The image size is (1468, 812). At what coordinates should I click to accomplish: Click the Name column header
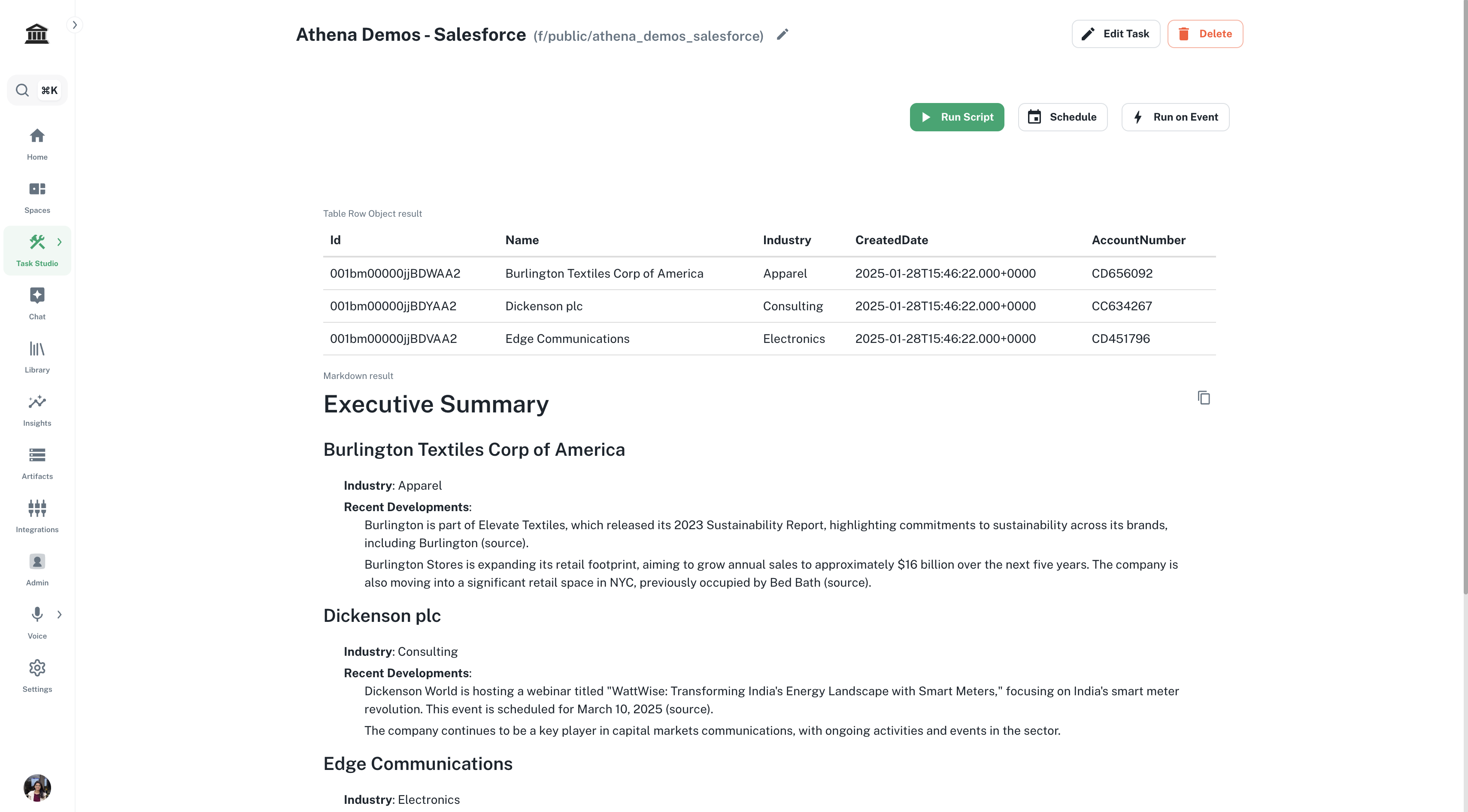click(522, 240)
